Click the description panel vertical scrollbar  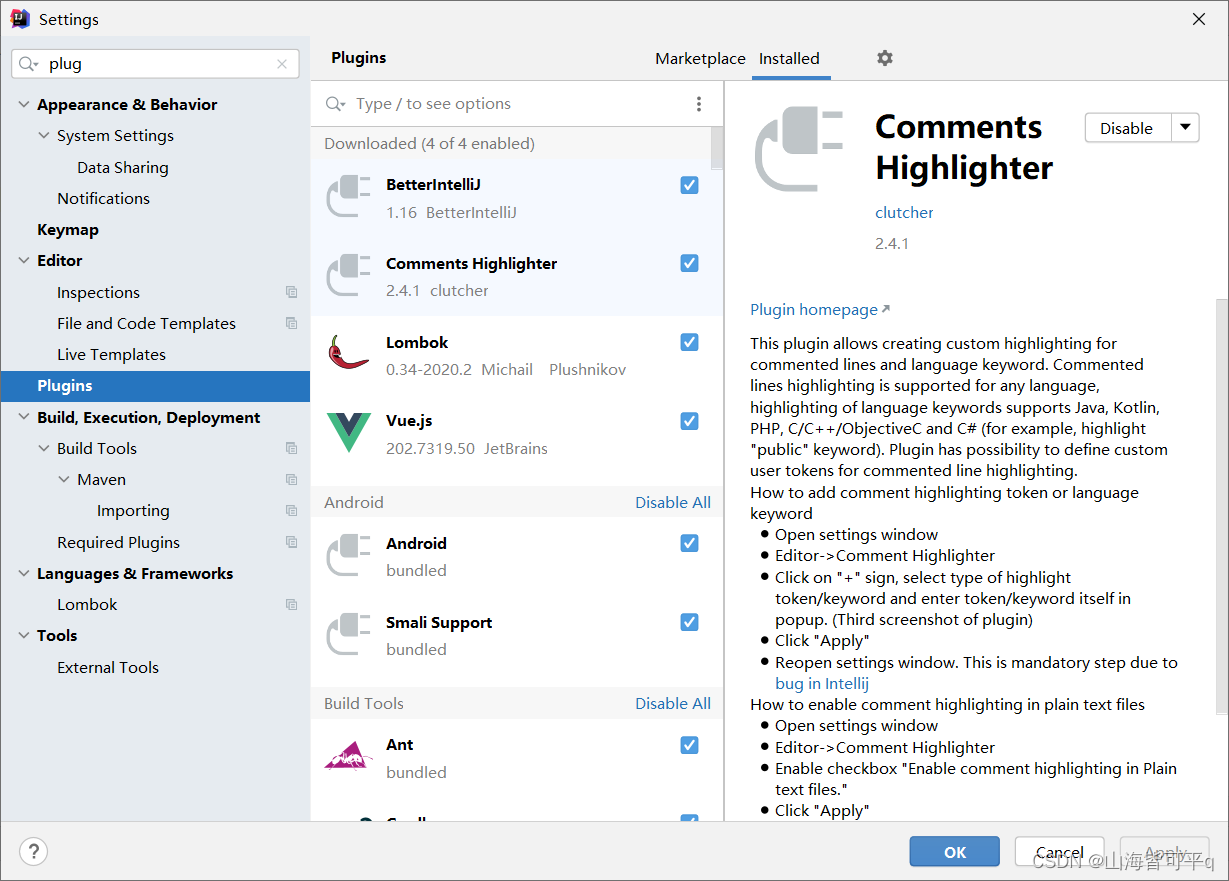coord(1222,506)
